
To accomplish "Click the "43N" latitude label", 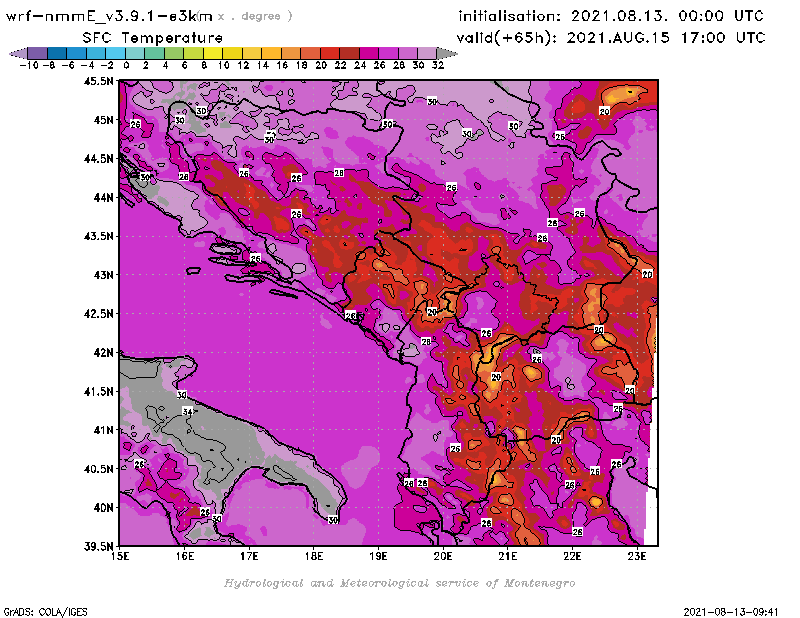I will coord(104,275).
